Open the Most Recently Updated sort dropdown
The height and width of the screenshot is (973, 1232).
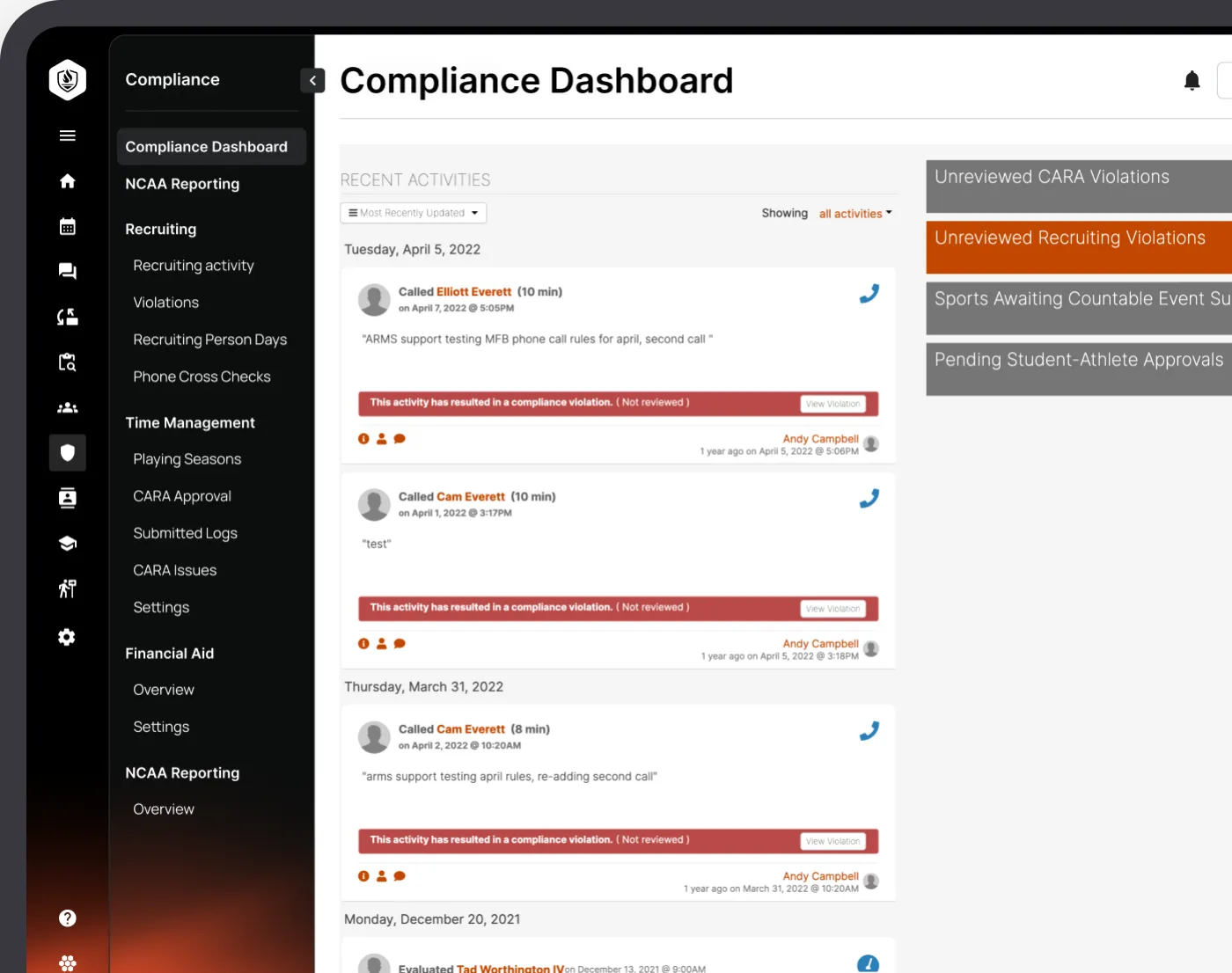pos(413,213)
